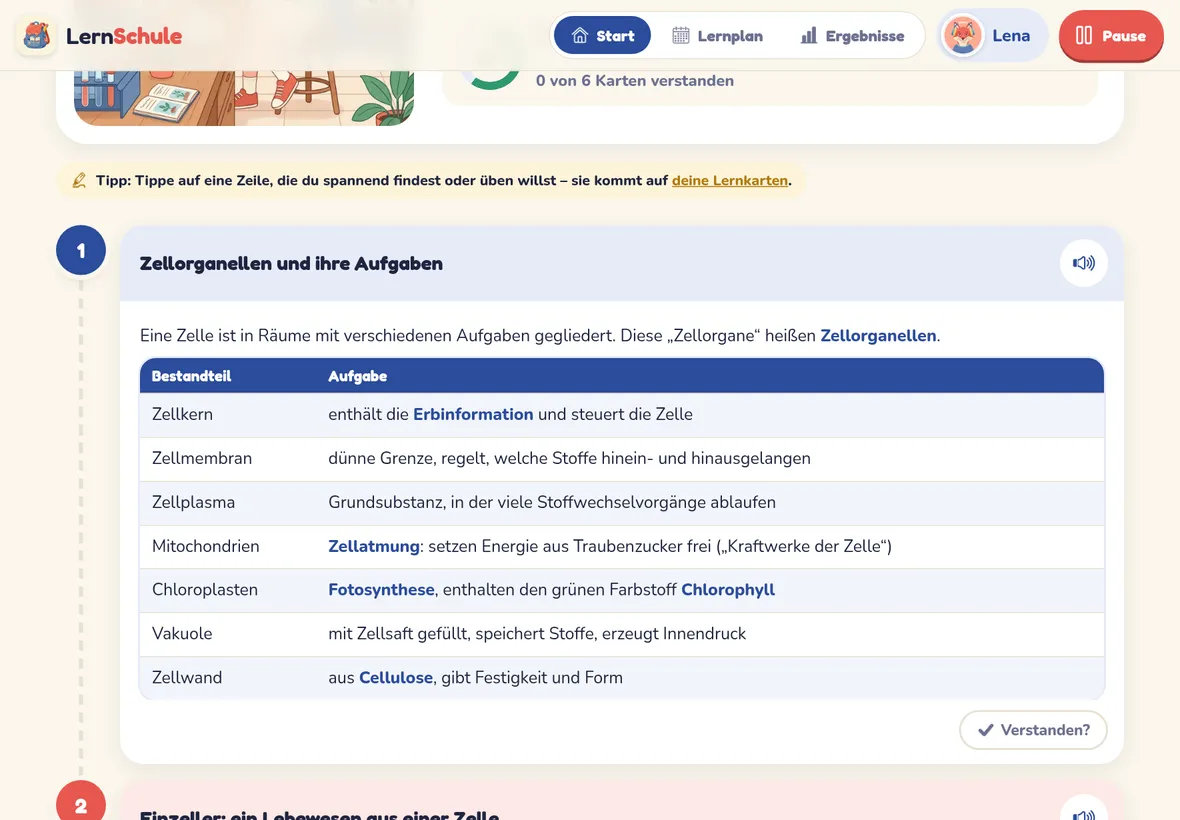
Task: Click the heading 'Zellorganellen und ihre Aufgaben'
Action: pyautogui.click(x=291, y=263)
